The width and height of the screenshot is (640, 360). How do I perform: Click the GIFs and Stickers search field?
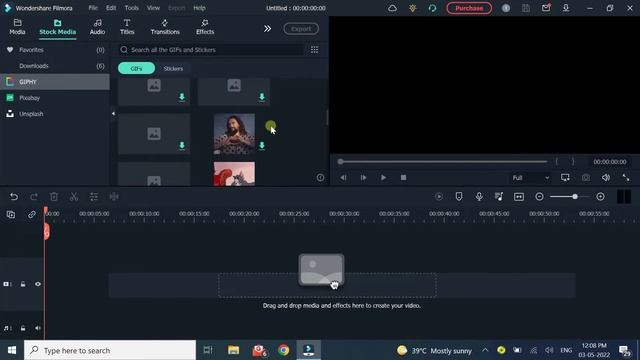click(211, 50)
